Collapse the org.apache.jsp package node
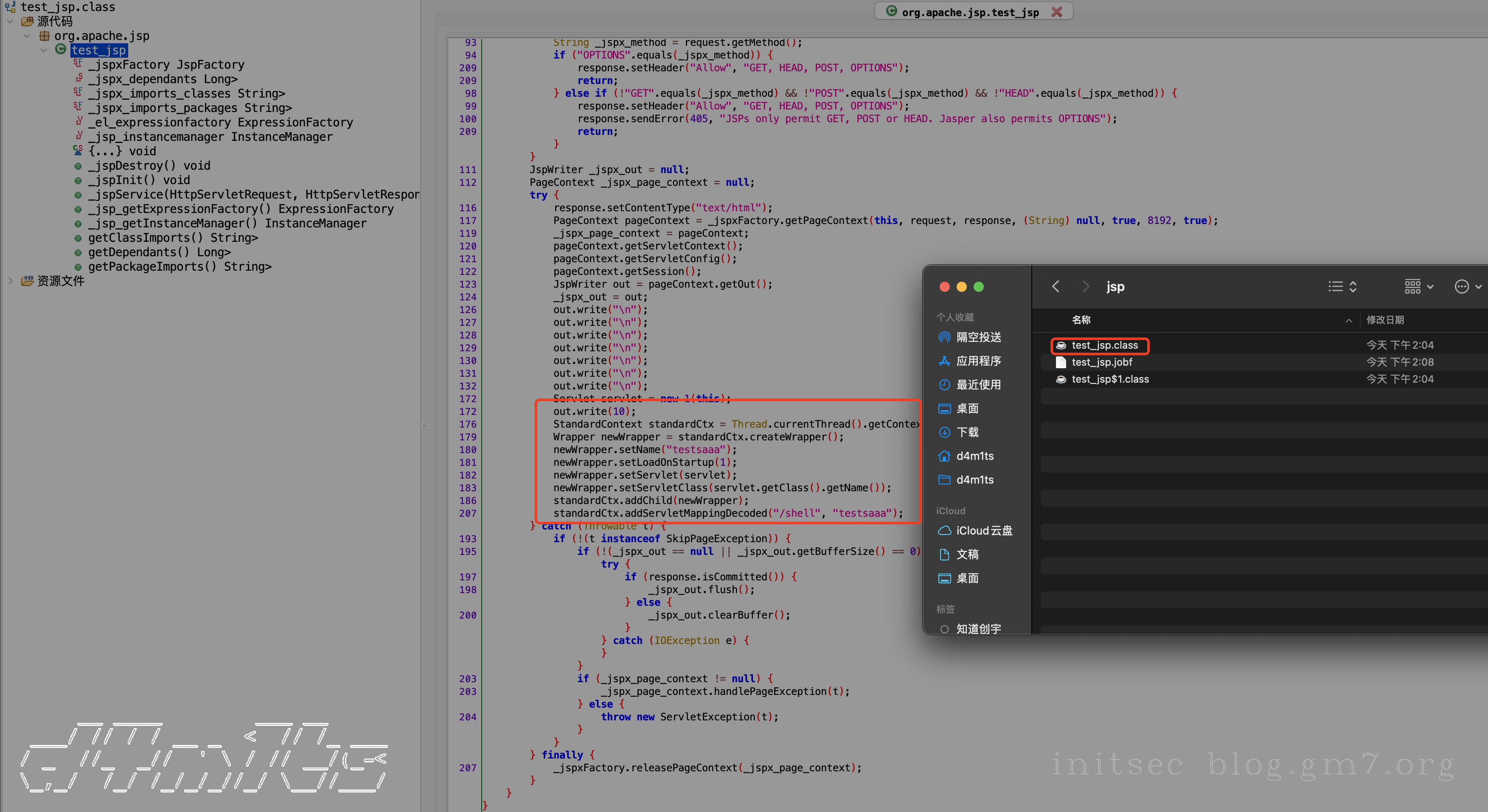Image resolution: width=1488 pixels, height=812 pixels. point(27,36)
